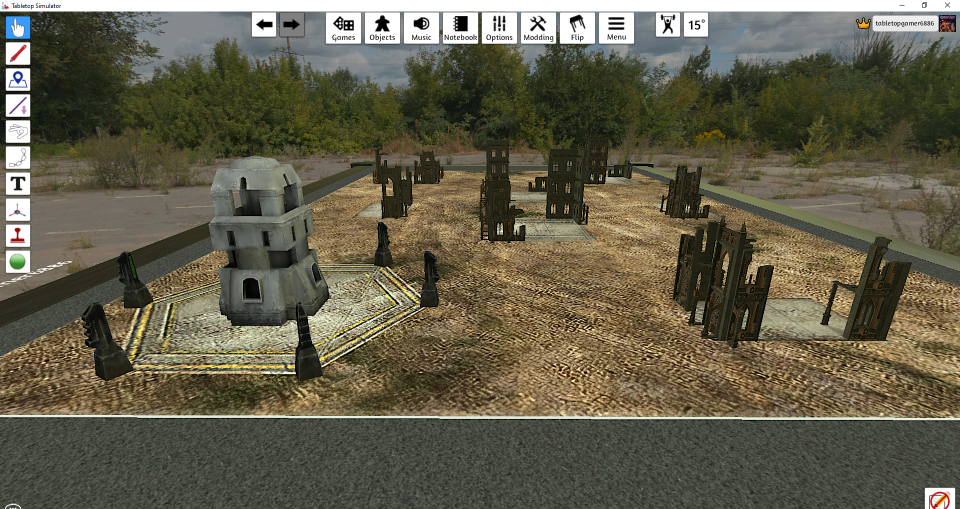This screenshot has height=509, width=960.
Task: Open the Modding tools menu
Action: click(538, 28)
